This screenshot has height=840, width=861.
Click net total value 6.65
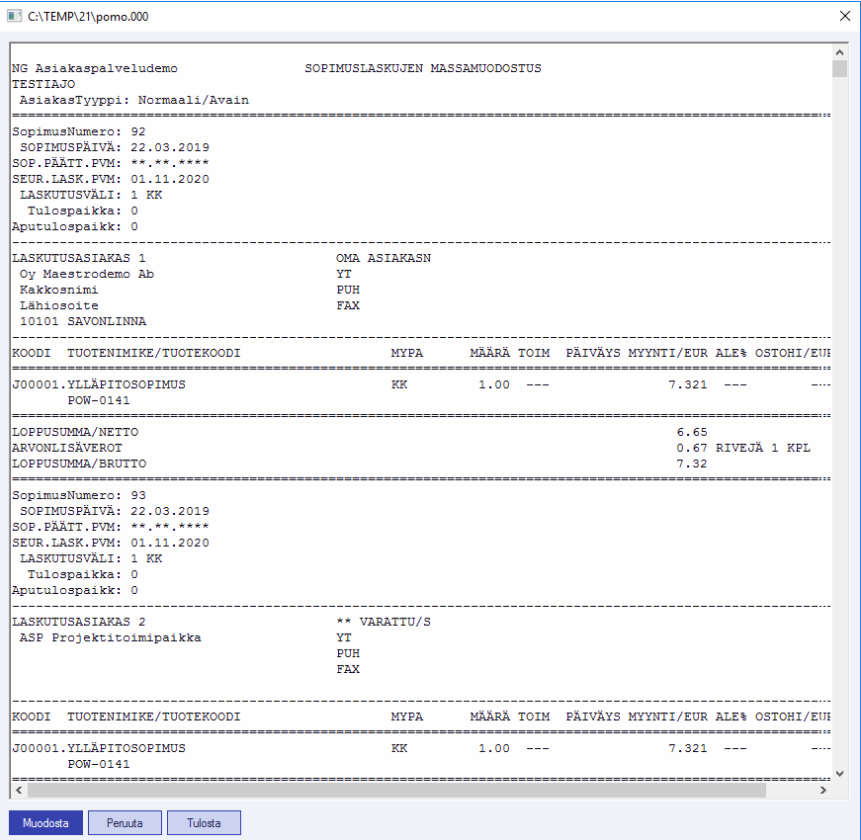692,432
